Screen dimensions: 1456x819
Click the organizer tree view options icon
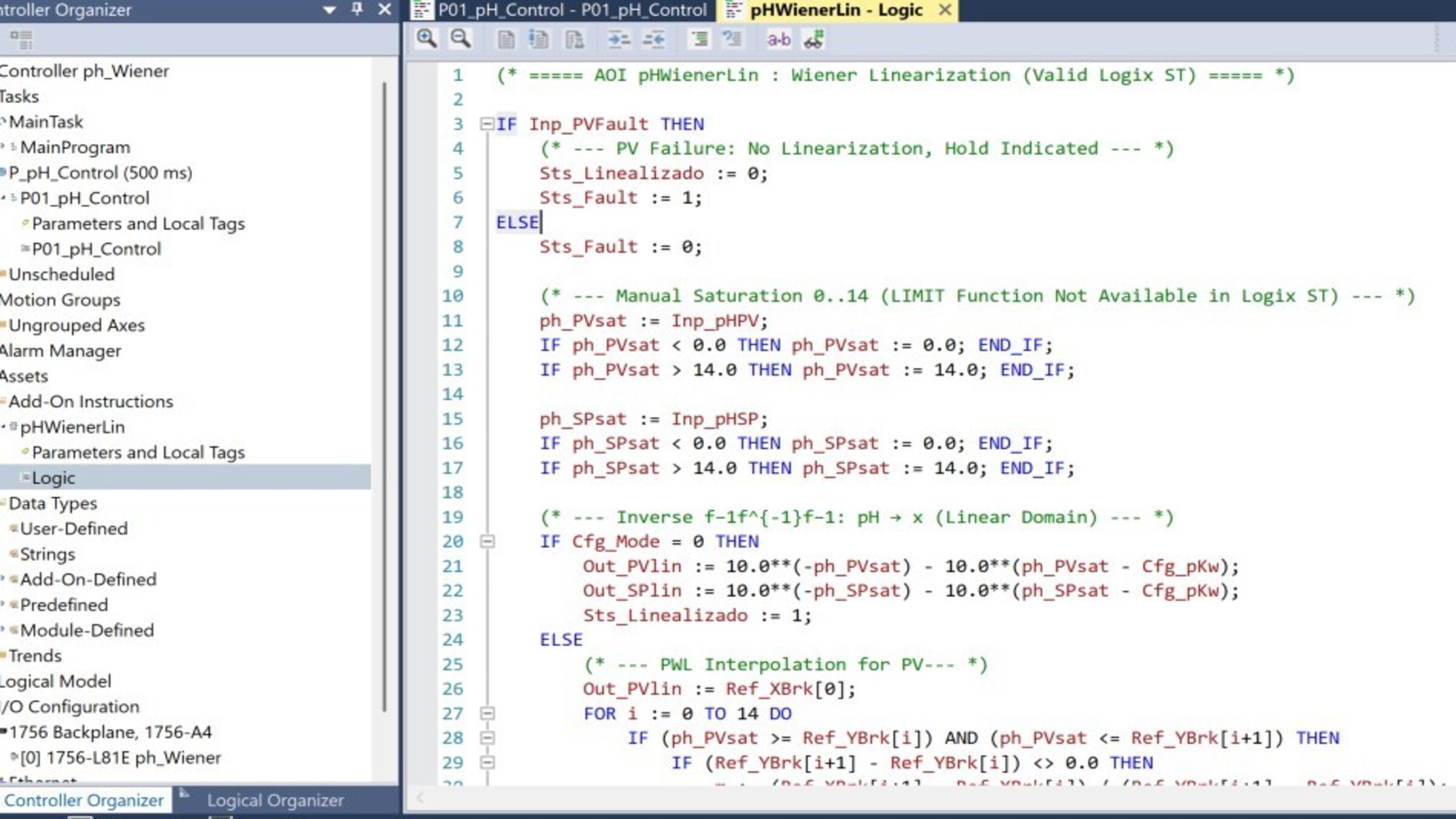(x=22, y=40)
